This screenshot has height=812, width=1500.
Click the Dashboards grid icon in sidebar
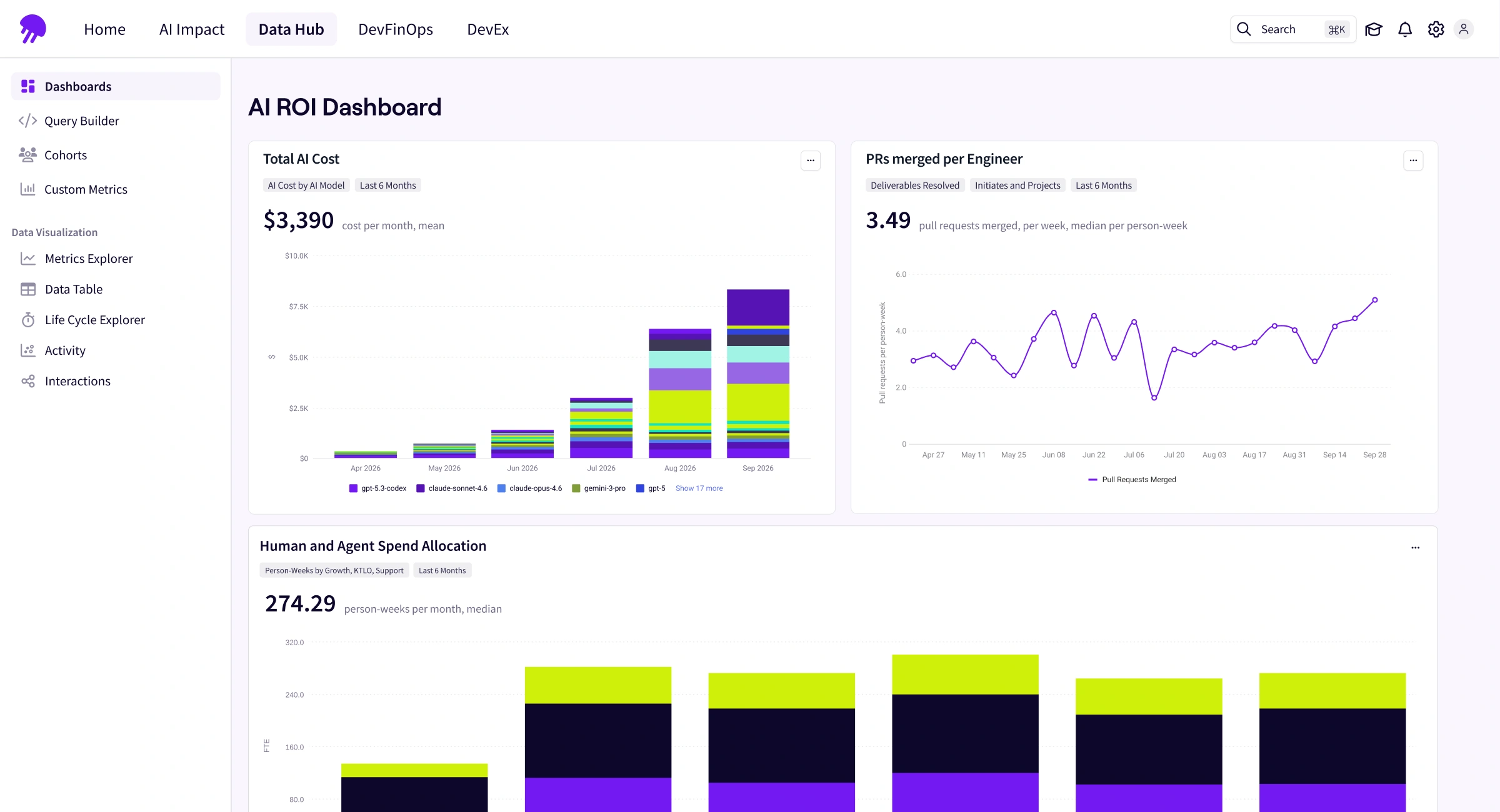[x=28, y=86]
